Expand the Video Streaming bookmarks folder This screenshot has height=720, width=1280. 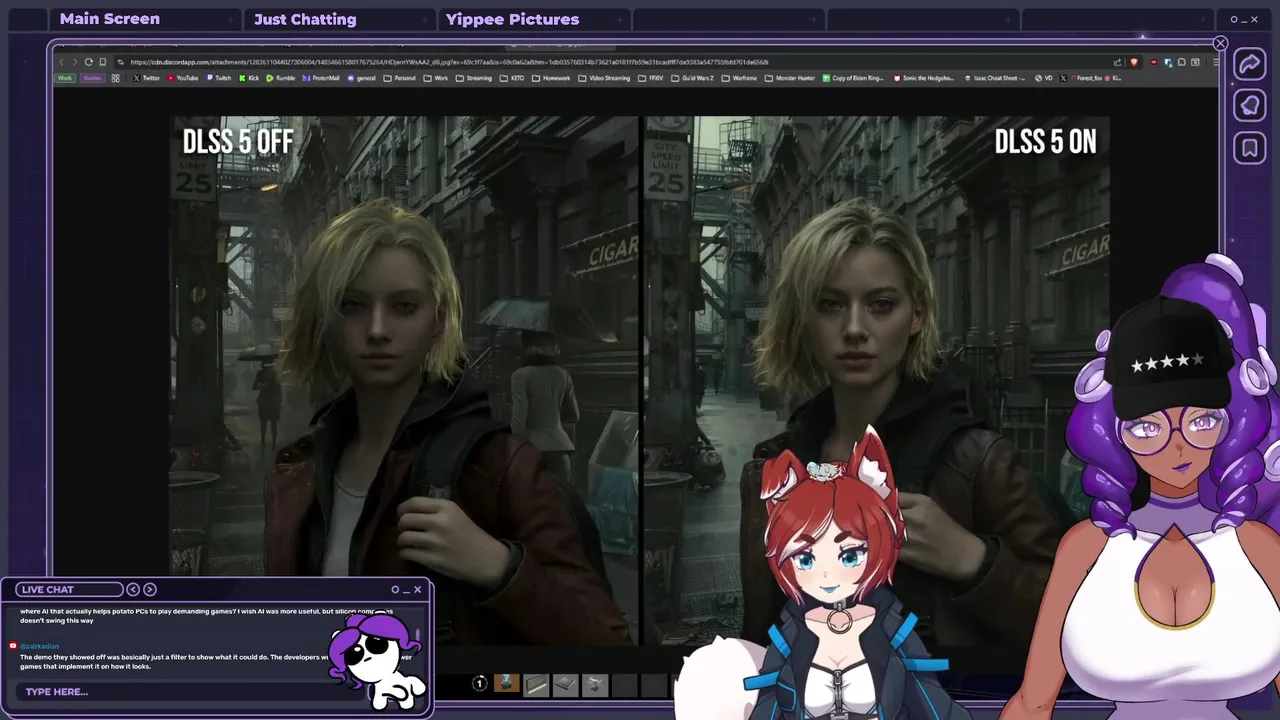click(604, 78)
